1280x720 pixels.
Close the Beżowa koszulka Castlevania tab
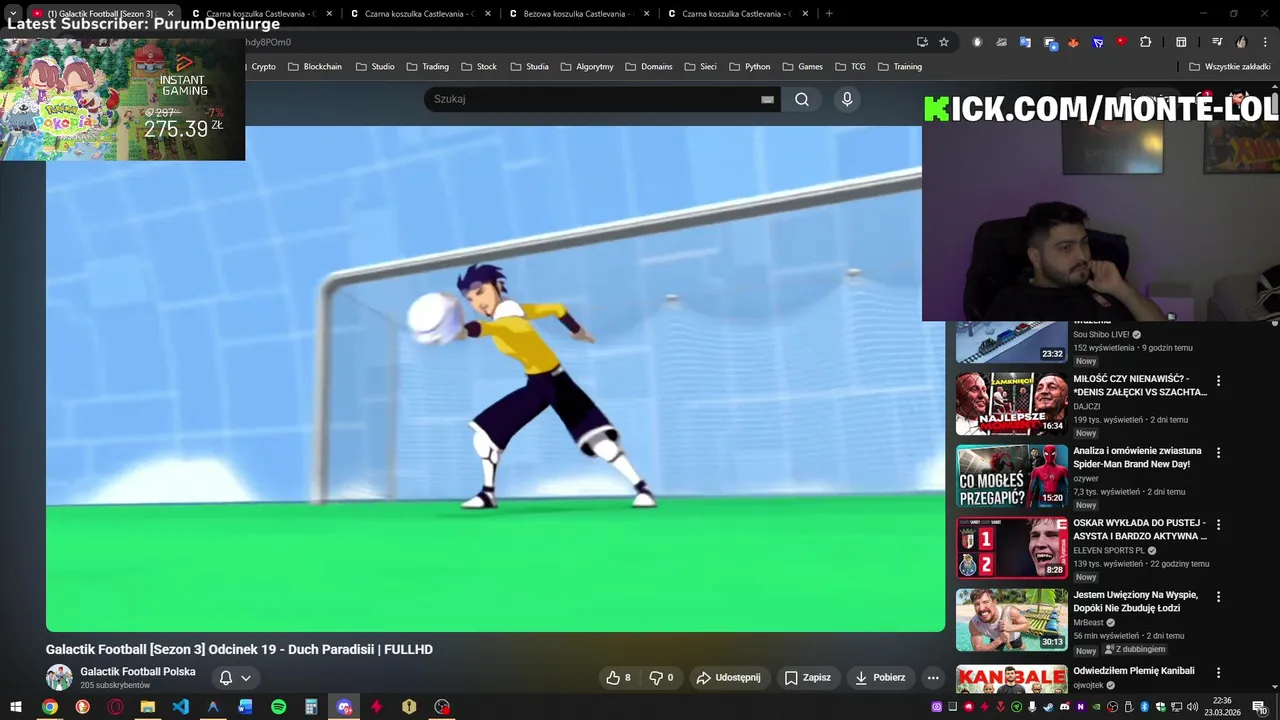647,14
